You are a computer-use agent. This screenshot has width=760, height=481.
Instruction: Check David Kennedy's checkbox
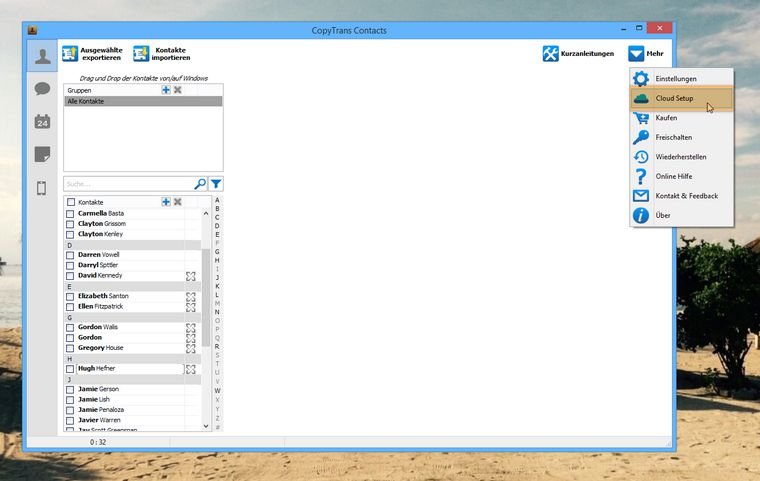(x=70, y=276)
